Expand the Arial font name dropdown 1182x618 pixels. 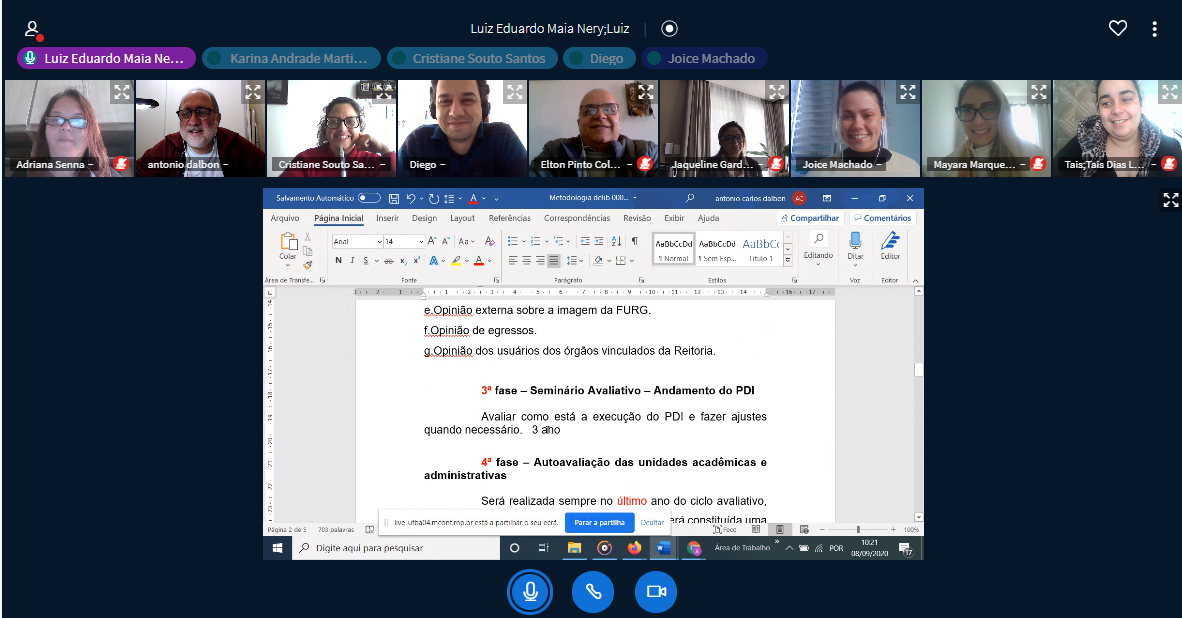tap(379, 241)
